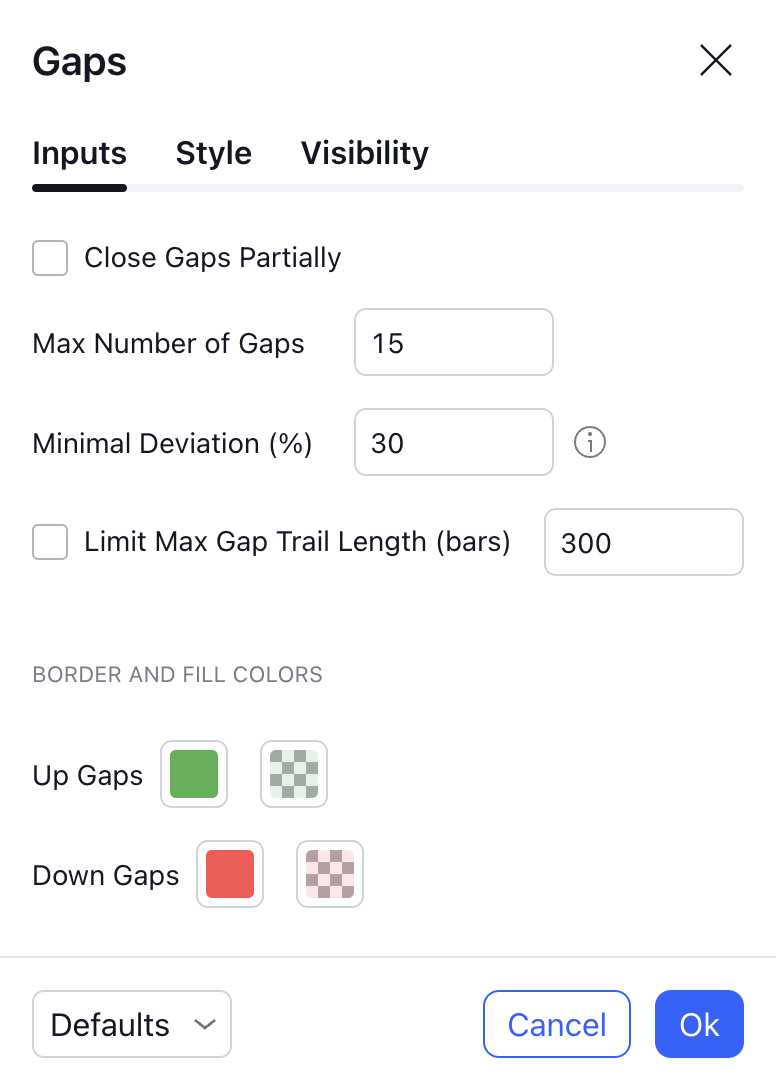776x1086 pixels.
Task: Open Up Gaps checkered fill color swatch
Action: pyautogui.click(x=294, y=774)
